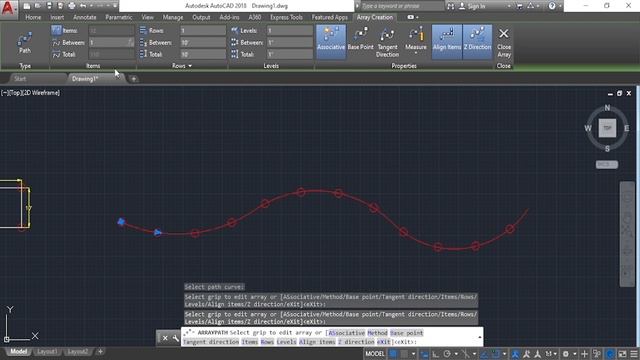Toggle polar tracking in status bar
Image resolution: width=640 pixels, height=360 pixels.
tap(447, 354)
